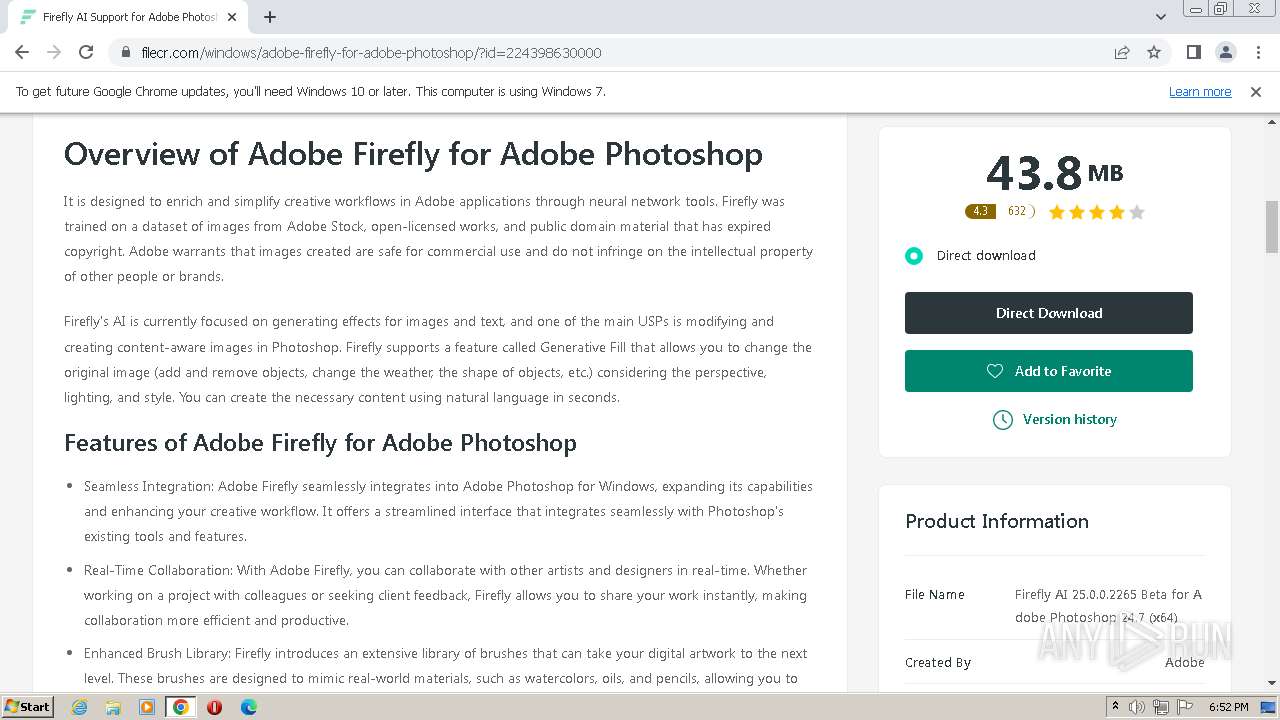Click the Features of Adobe Firefly heading

[x=320, y=443]
